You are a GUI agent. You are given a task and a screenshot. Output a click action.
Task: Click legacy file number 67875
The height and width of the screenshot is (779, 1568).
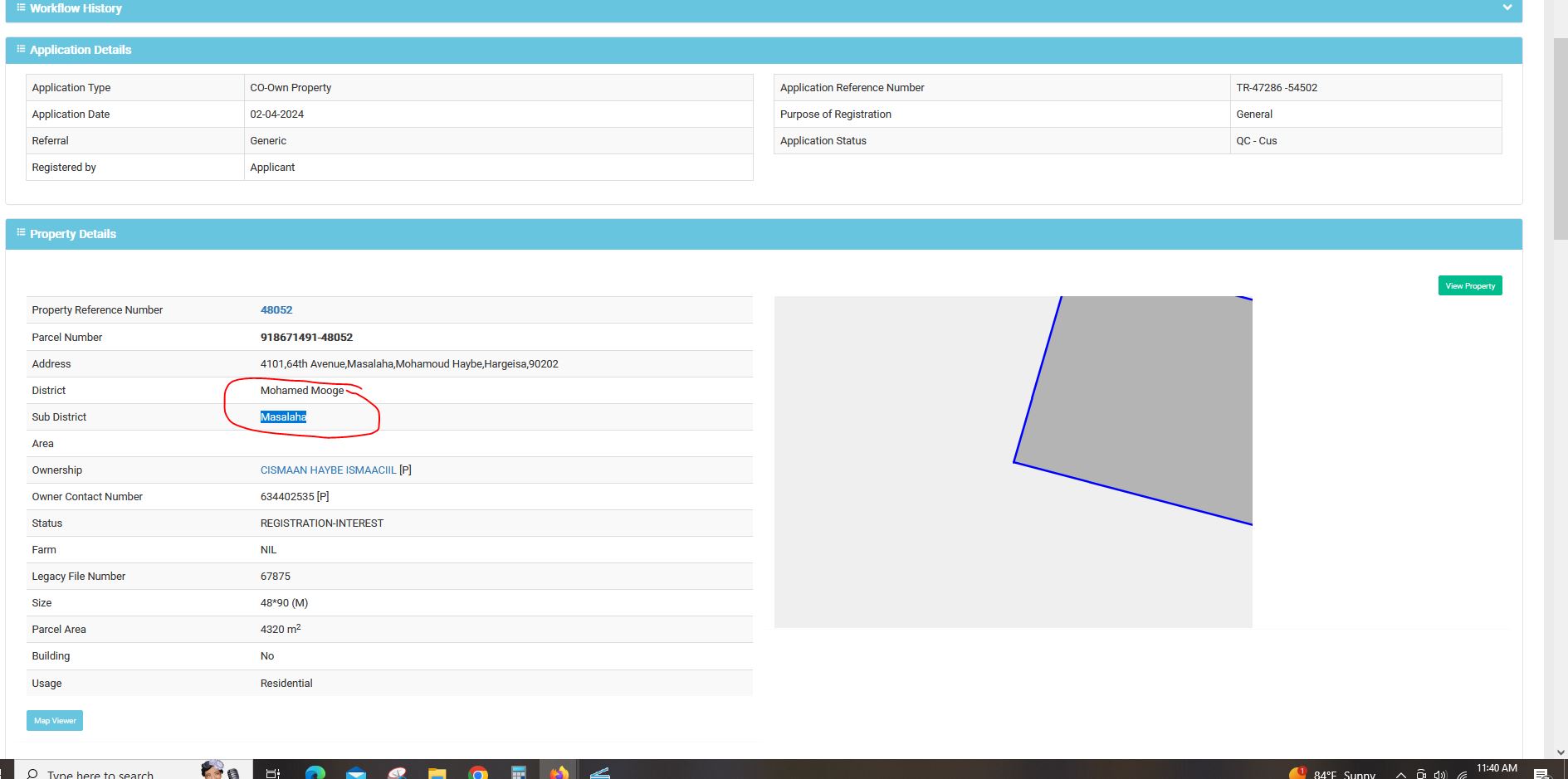(x=276, y=576)
